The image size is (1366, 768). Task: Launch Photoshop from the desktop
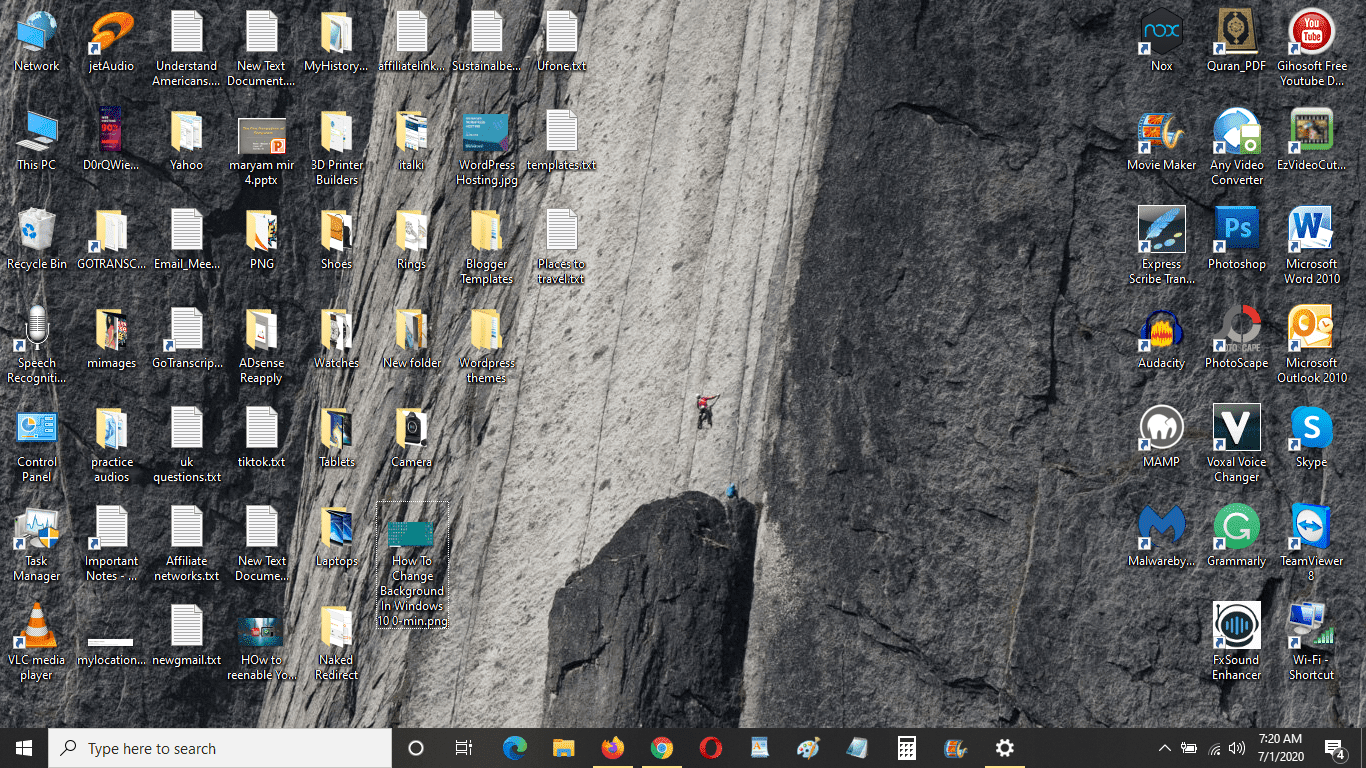click(1236, 239)
